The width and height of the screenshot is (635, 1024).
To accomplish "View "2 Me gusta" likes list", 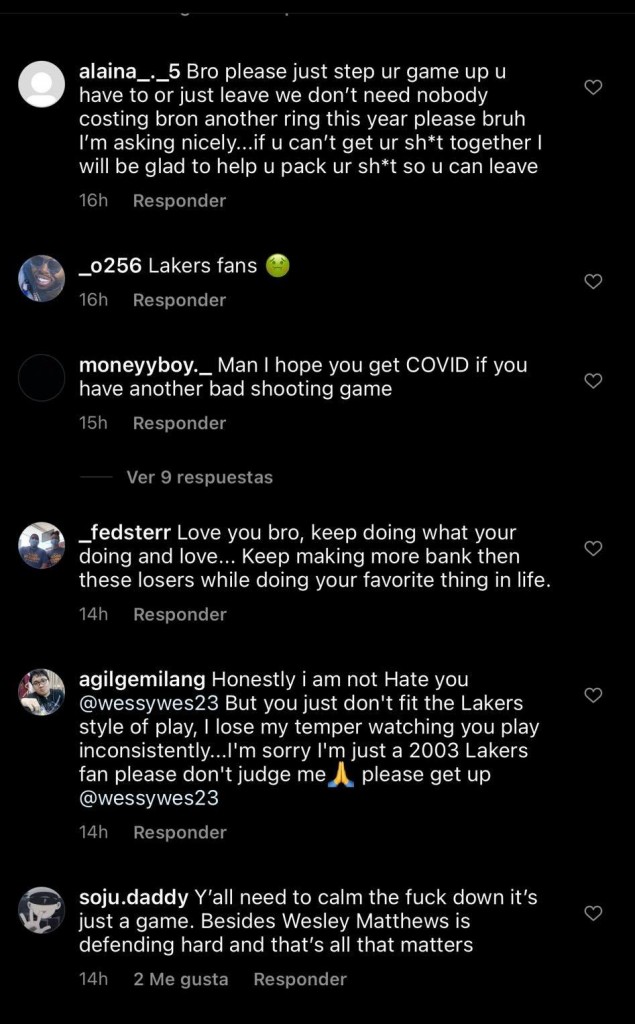I will (x=181, y=980).
